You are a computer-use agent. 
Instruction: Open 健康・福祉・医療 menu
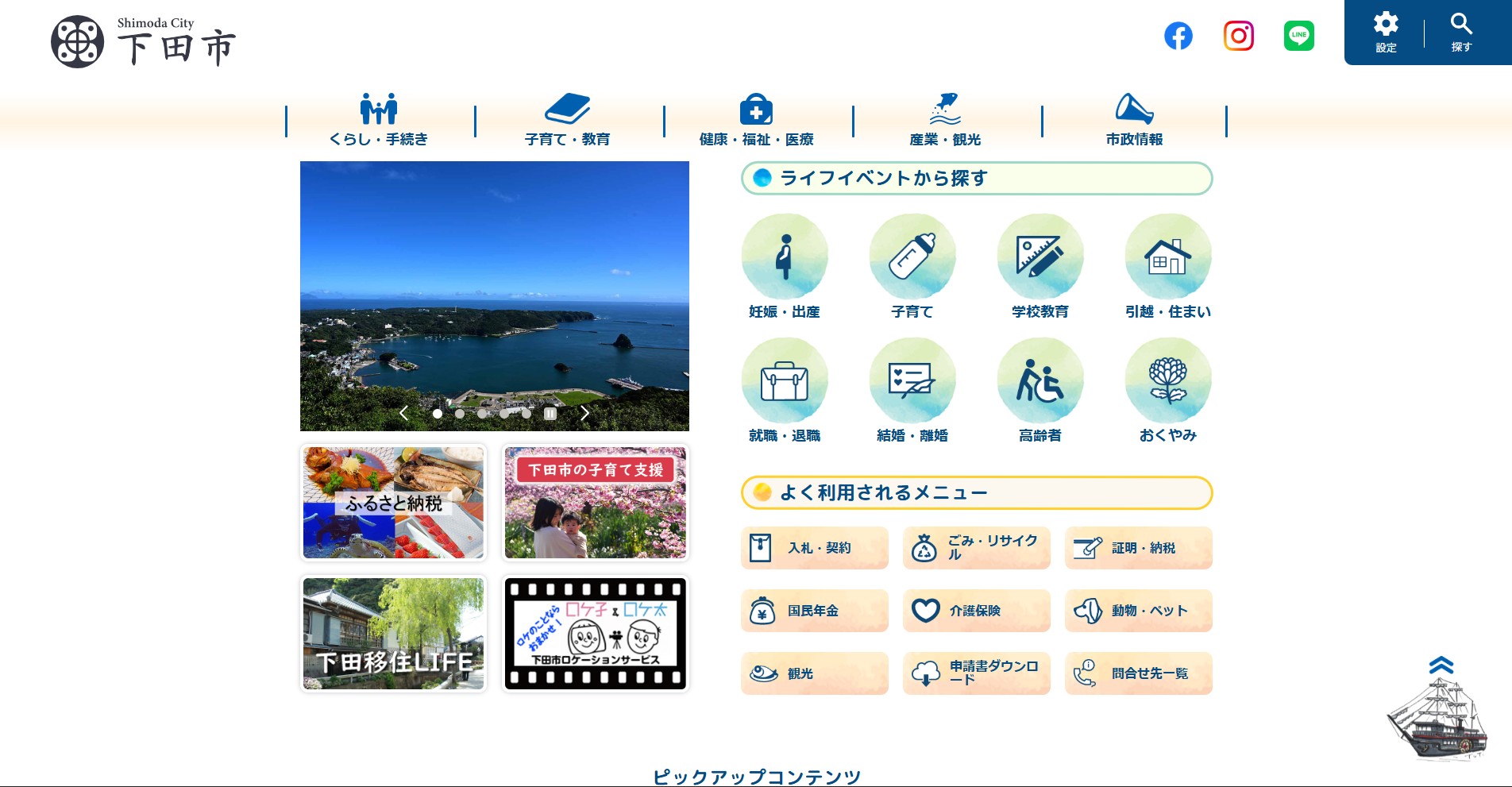point(757,120)
